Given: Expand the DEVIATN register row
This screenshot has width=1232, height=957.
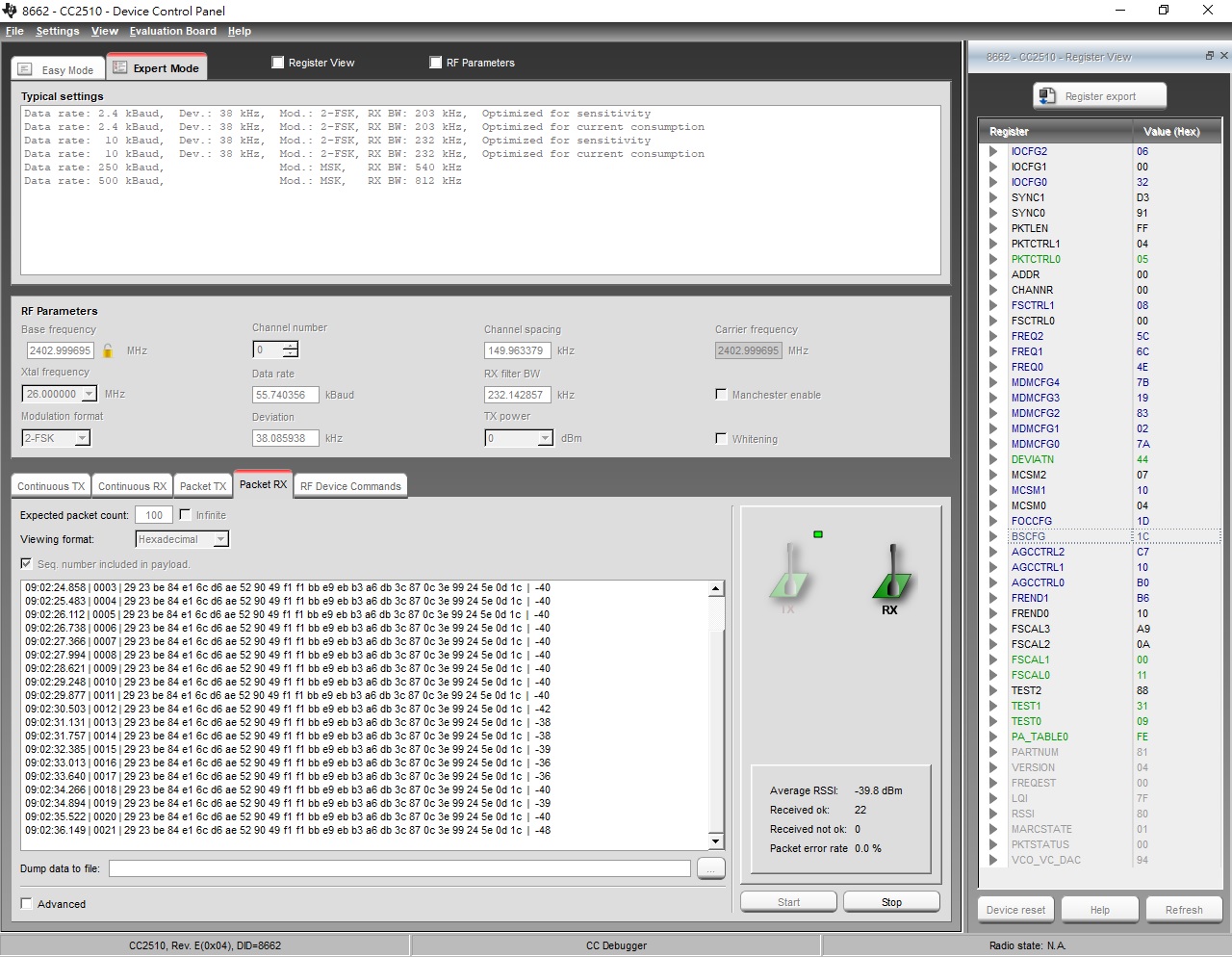Looking at the screenshot, I should point(993,459).
